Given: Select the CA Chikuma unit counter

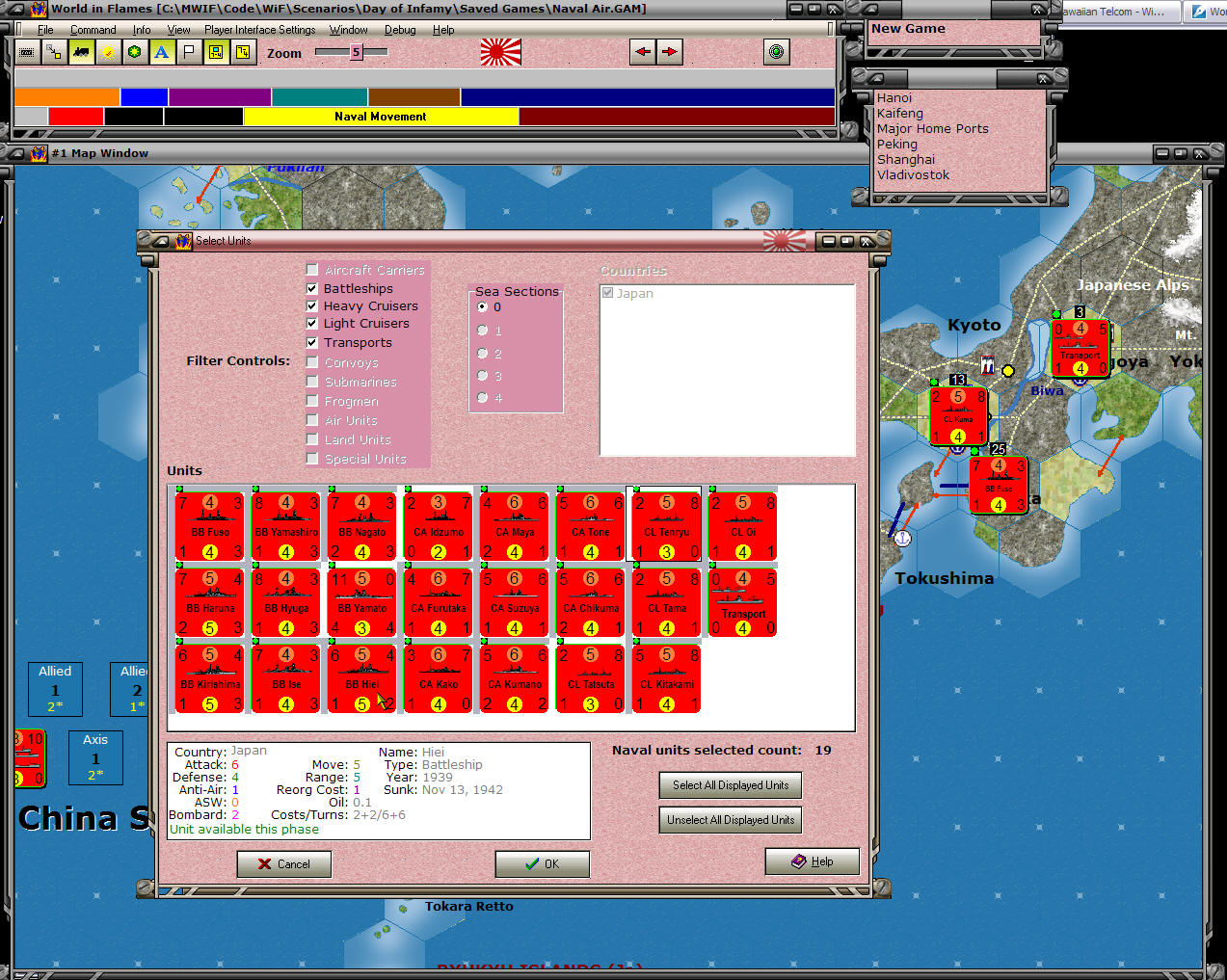Looking at the screenshot, I should [x=591, y=602].
